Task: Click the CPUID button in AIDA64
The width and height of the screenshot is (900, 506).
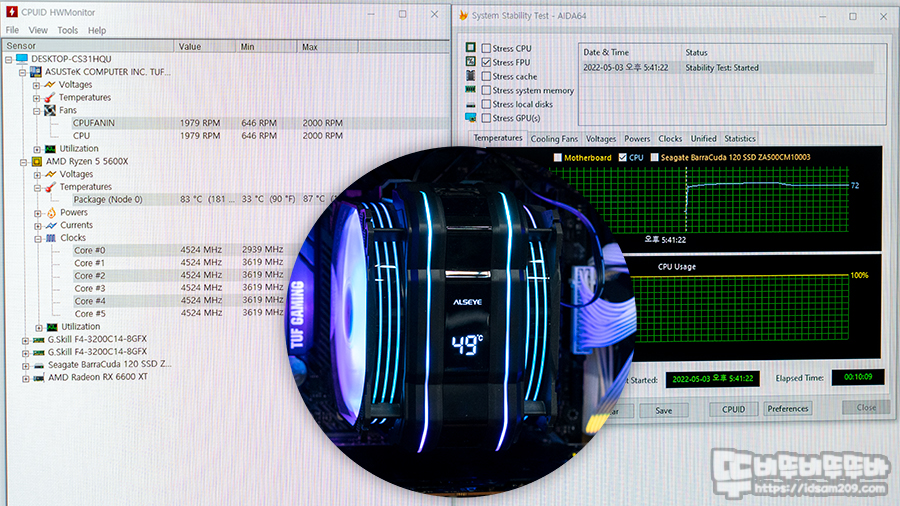Action: point(733,409)
